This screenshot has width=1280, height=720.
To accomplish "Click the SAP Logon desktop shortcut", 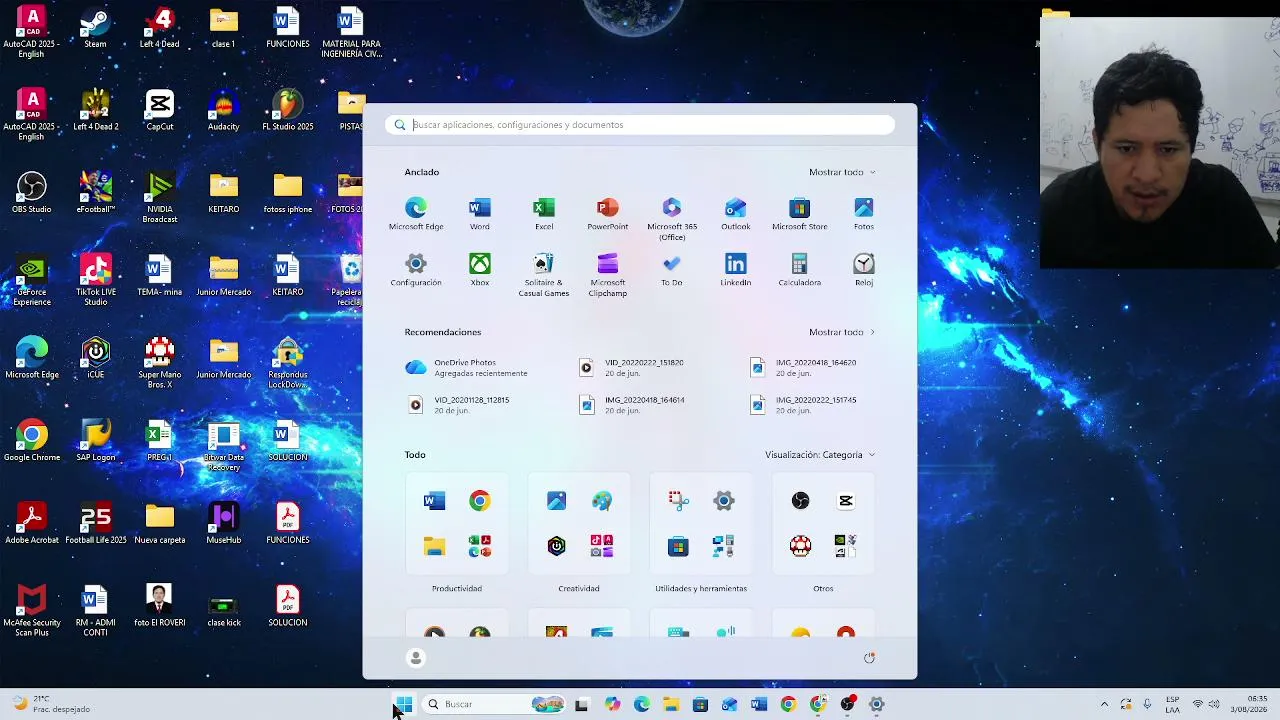I will pos(96,441).
